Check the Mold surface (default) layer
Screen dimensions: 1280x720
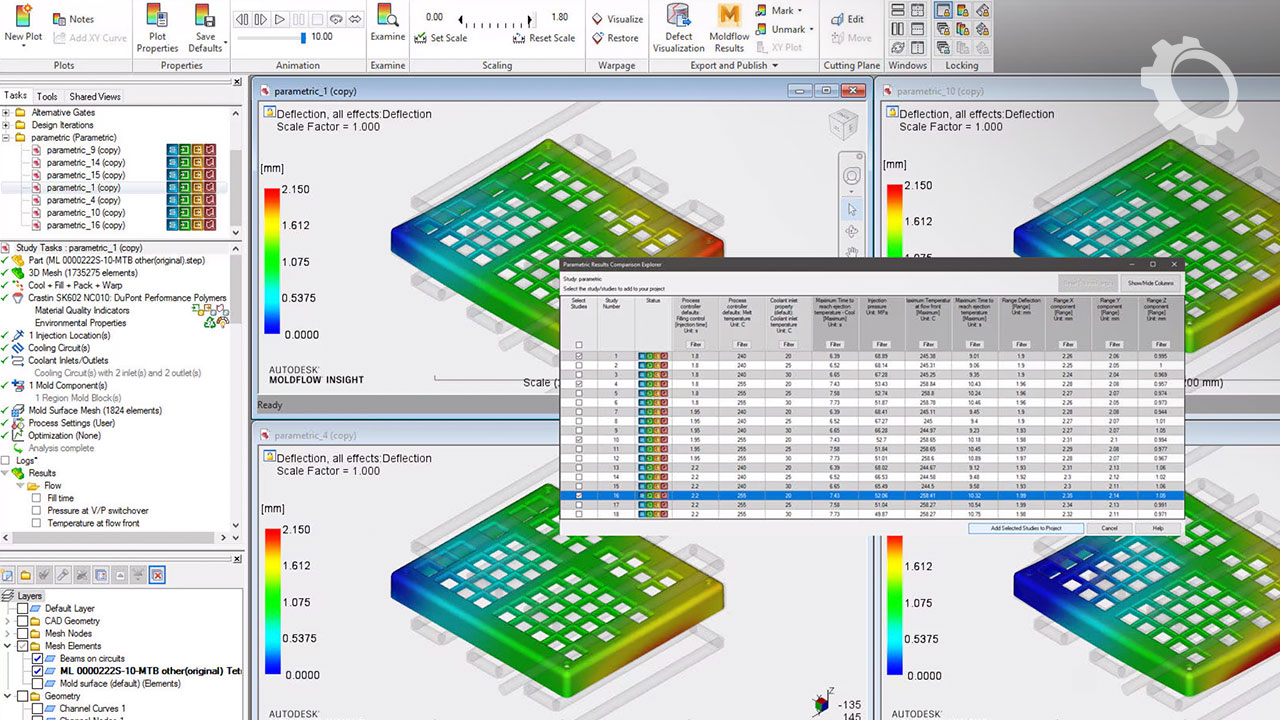[x=38, y=684]
